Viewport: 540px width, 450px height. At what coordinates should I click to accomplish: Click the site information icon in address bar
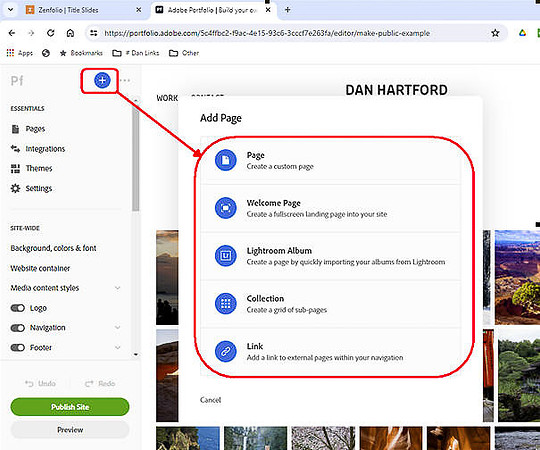pyautogui.click(x=94, y=33)
